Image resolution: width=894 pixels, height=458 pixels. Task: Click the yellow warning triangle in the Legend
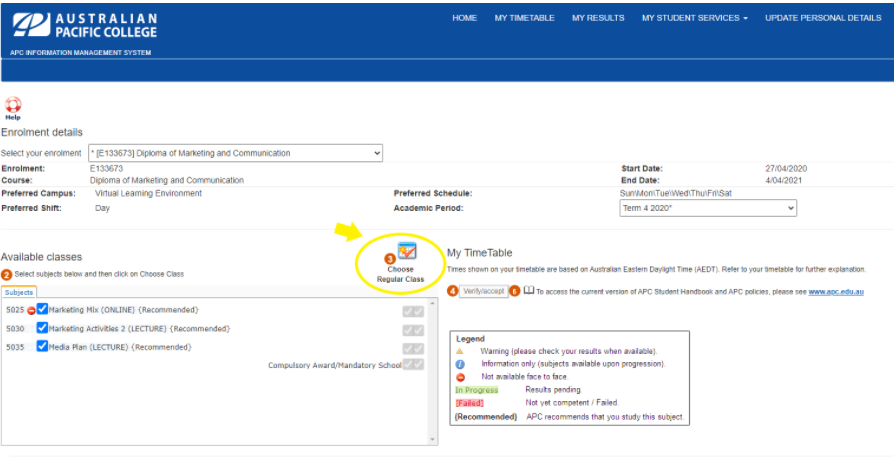[x=460, y=351]
